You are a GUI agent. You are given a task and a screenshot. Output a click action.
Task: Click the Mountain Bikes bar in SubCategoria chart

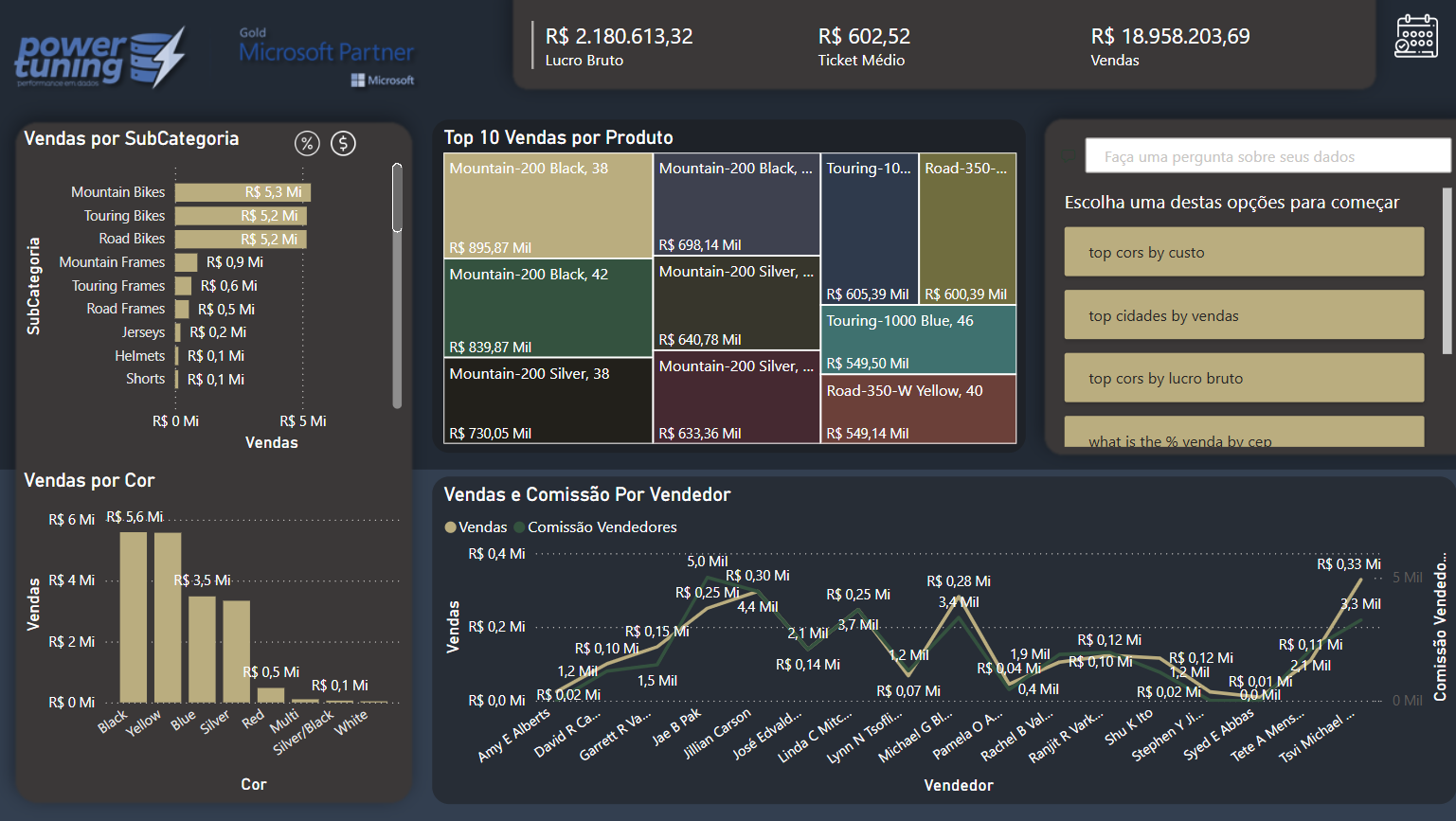[243, 192]
